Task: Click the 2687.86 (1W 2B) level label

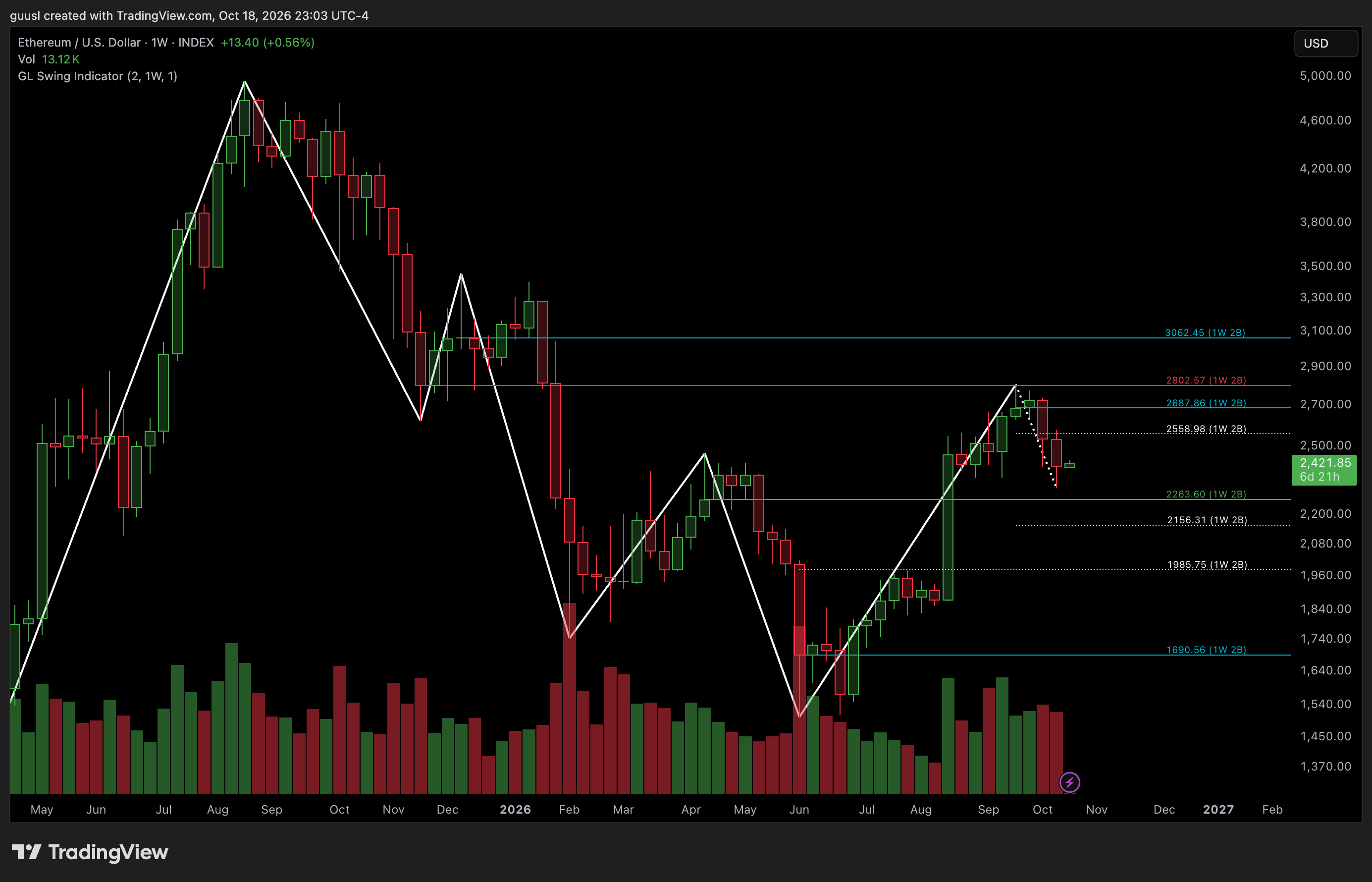Action: [1206, 403]
